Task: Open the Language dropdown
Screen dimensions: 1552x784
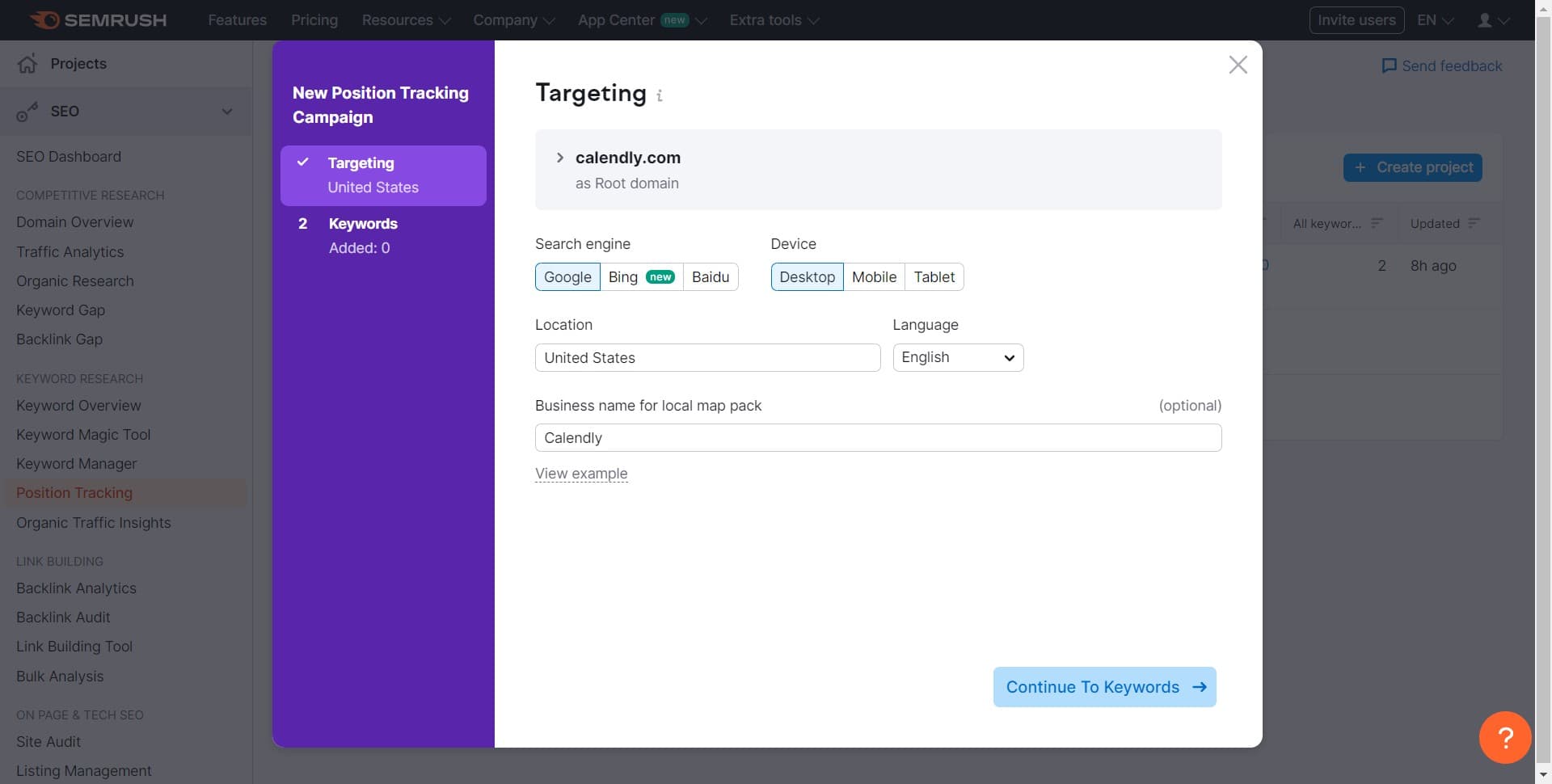Action: click(x=957, y=357)
